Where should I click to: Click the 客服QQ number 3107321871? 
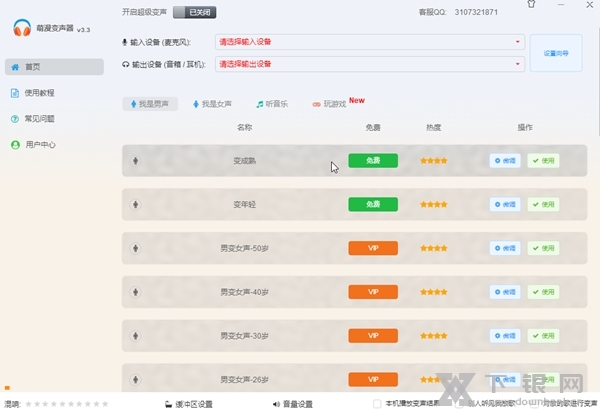point(476,12)
